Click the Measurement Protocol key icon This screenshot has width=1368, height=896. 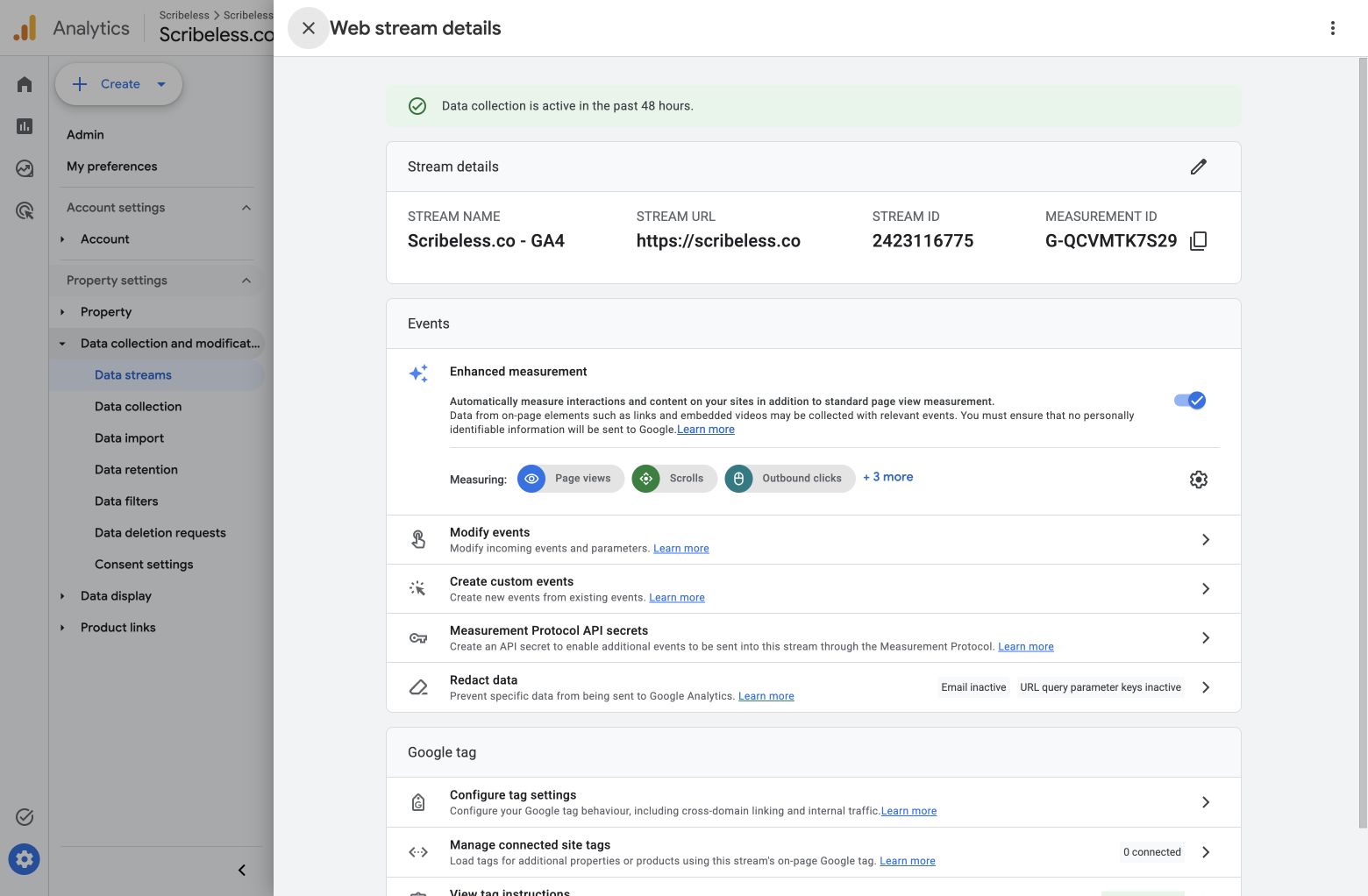(x=418, y=638)
